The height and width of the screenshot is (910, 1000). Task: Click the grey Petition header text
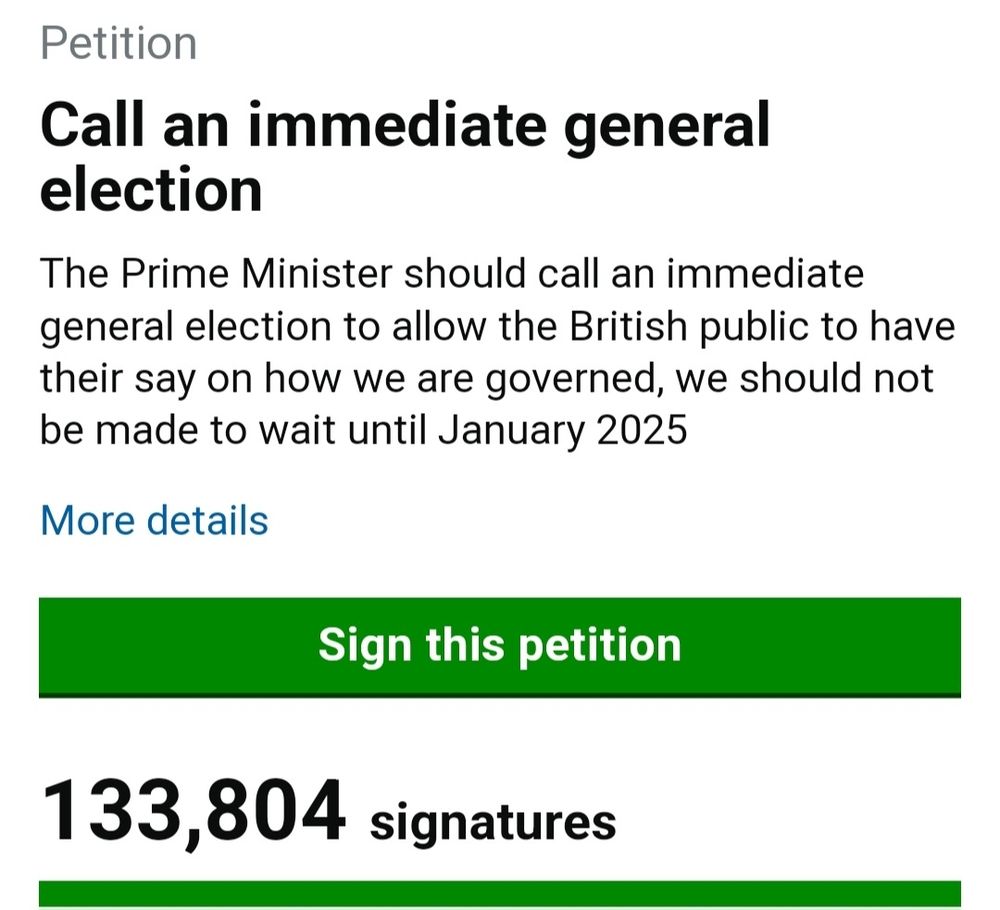pyautogui.click(x=117, y=42)
